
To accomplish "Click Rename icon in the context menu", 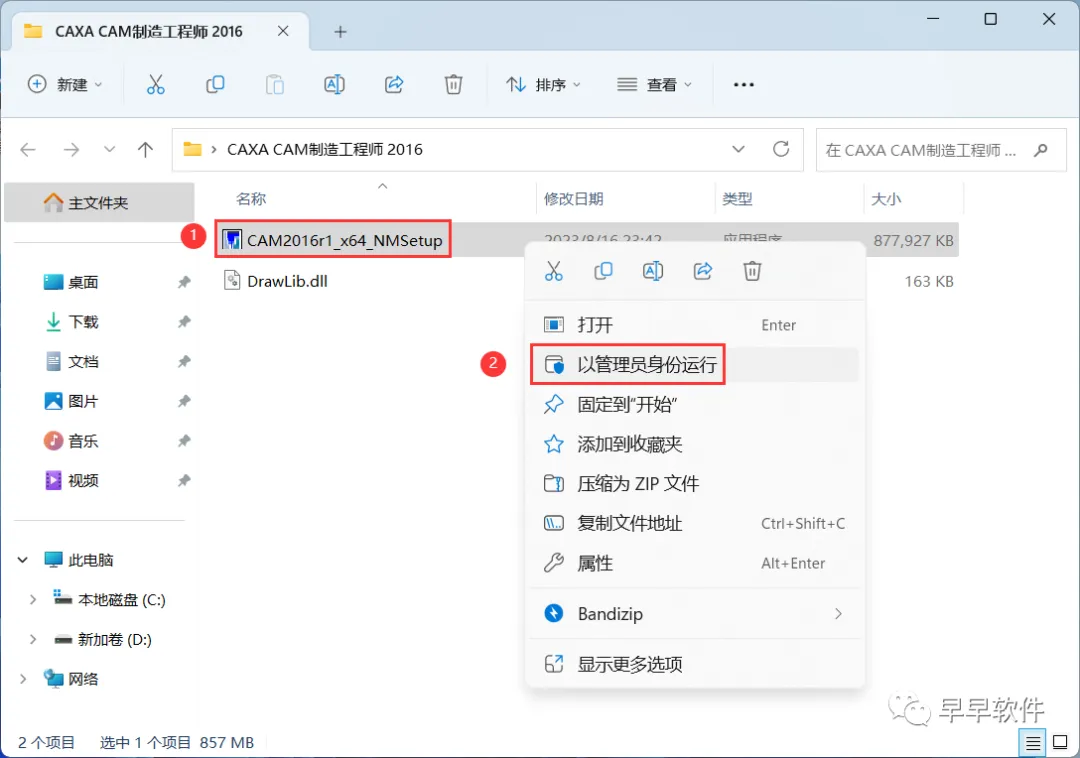I will (653, 271).
